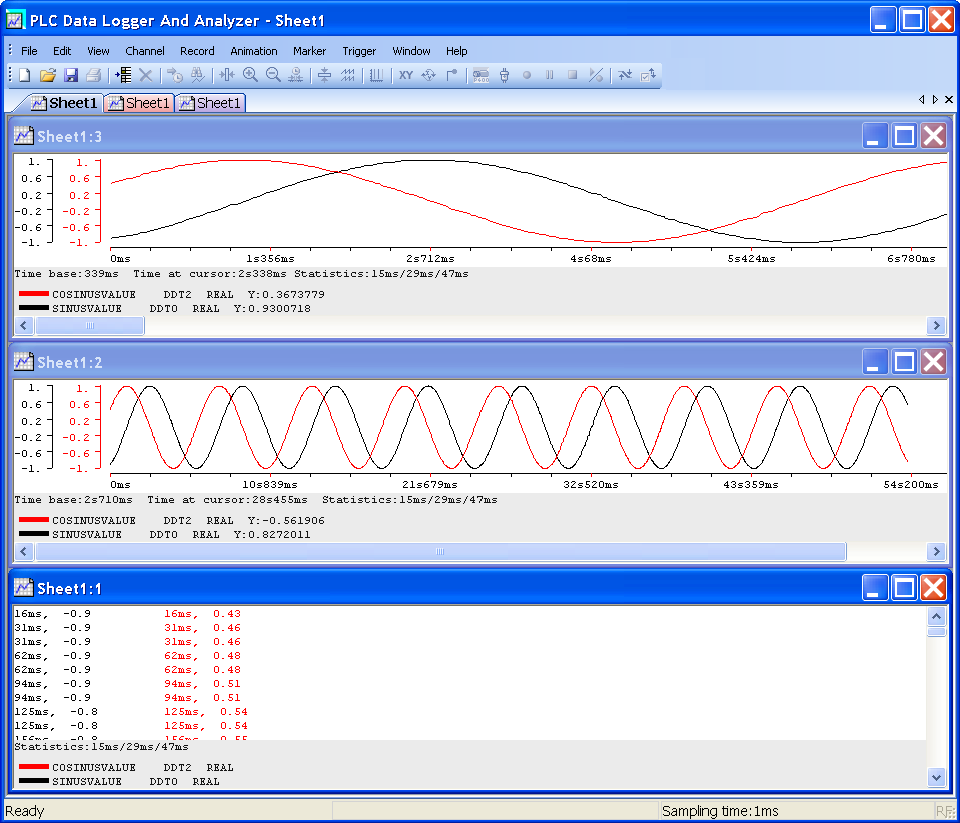
Task: Open the File menu
Action: pyautogui.click(x=29, y=51)
